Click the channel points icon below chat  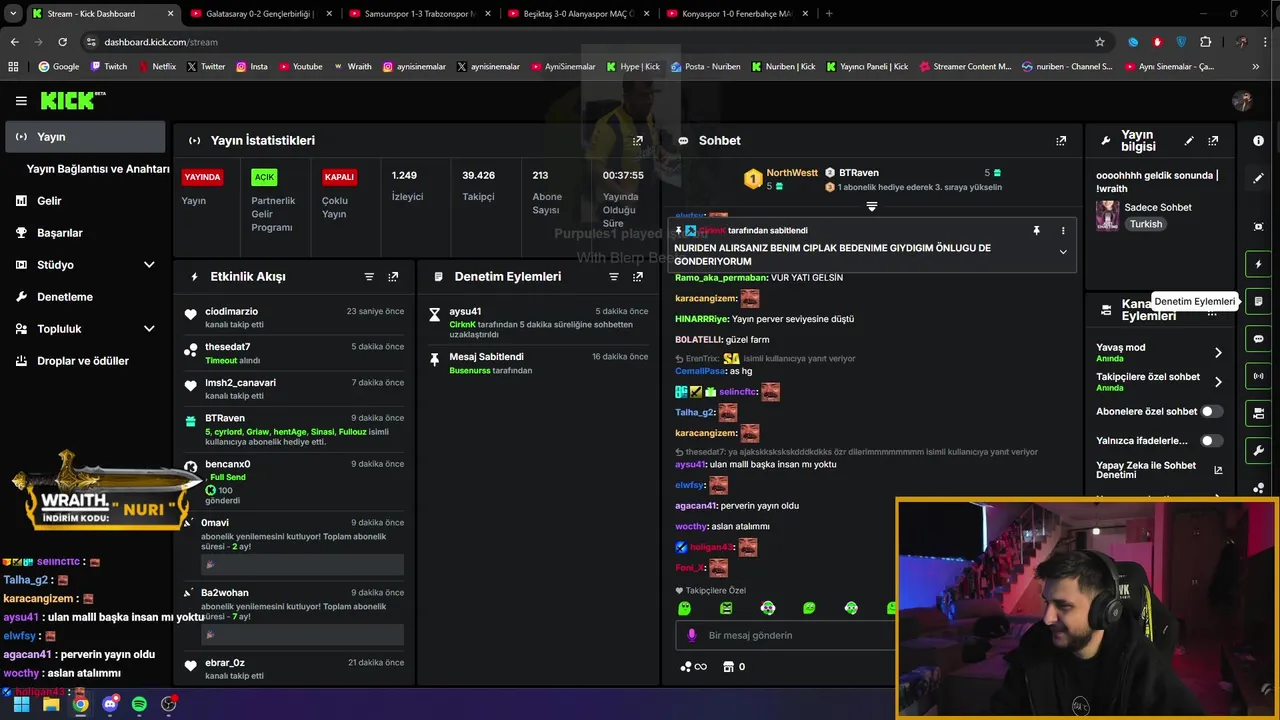click(x=685, y=667)
